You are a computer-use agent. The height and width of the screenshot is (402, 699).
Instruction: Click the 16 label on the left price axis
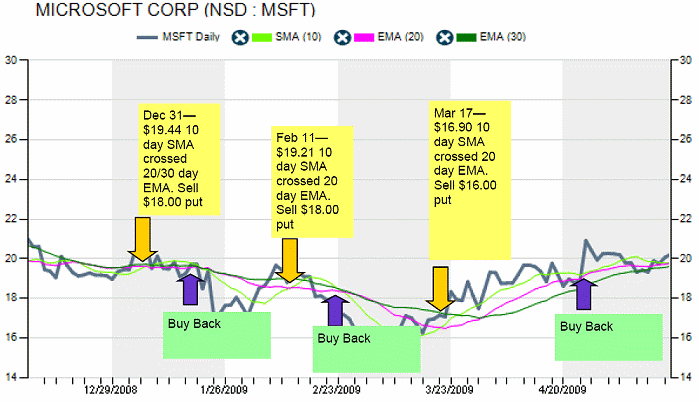click(11, 338)
